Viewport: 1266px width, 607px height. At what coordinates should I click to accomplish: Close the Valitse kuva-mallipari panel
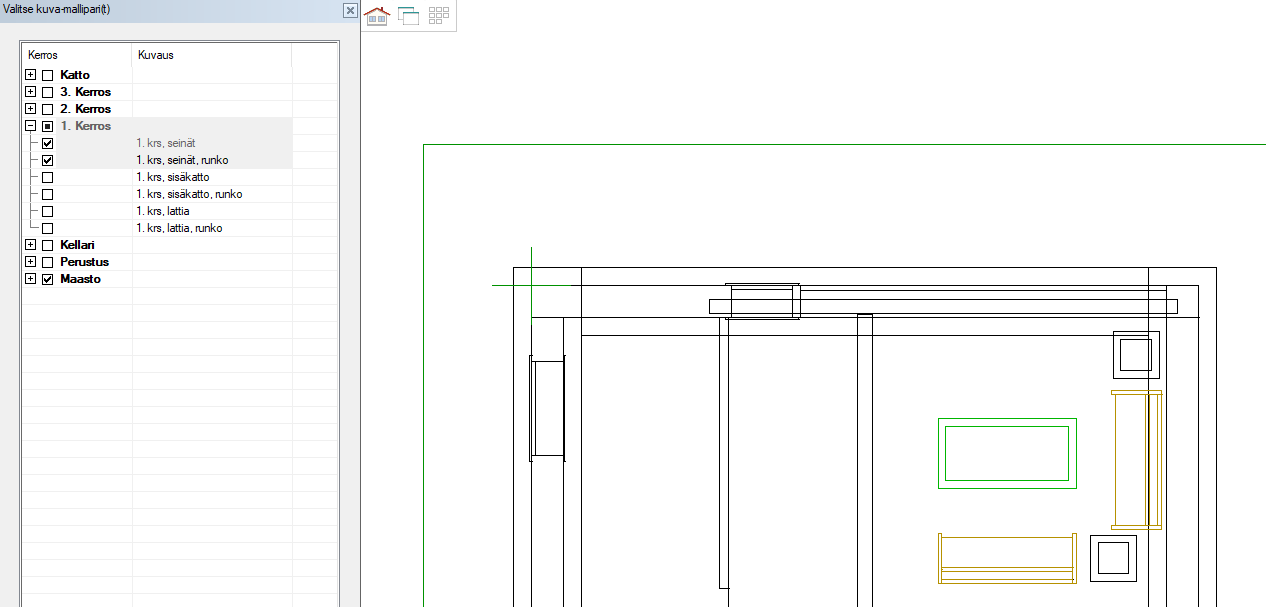click(350, 10)
